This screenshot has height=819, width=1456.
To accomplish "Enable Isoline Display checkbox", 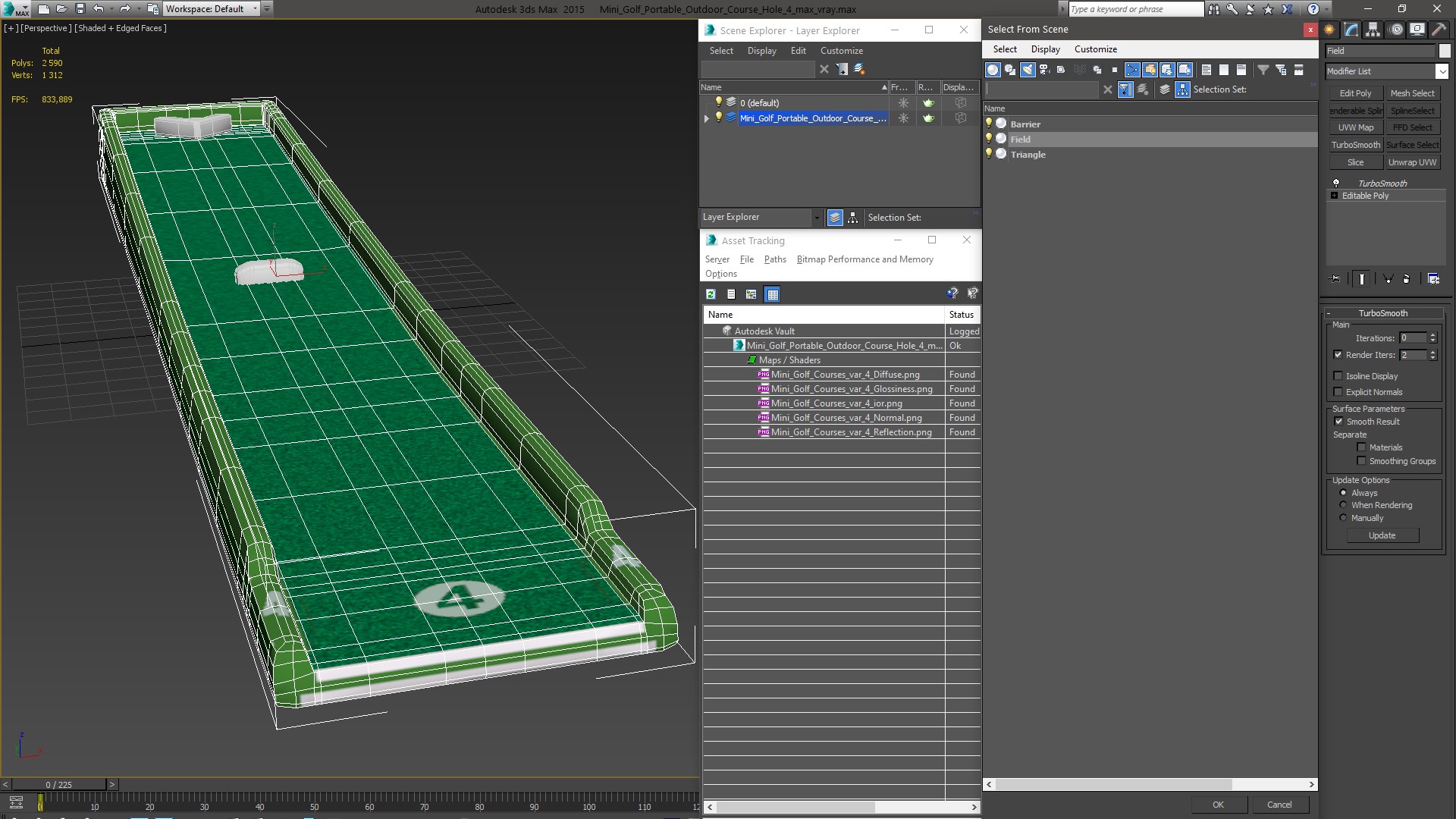I will 1338,375.
